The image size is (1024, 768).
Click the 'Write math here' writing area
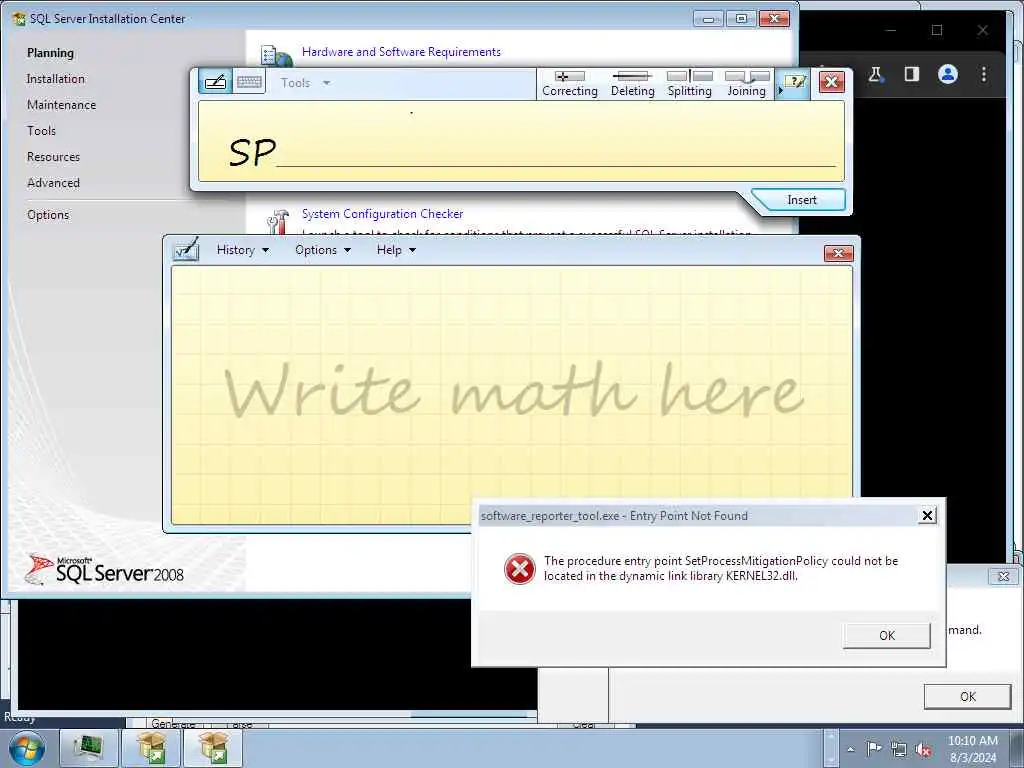512,394
